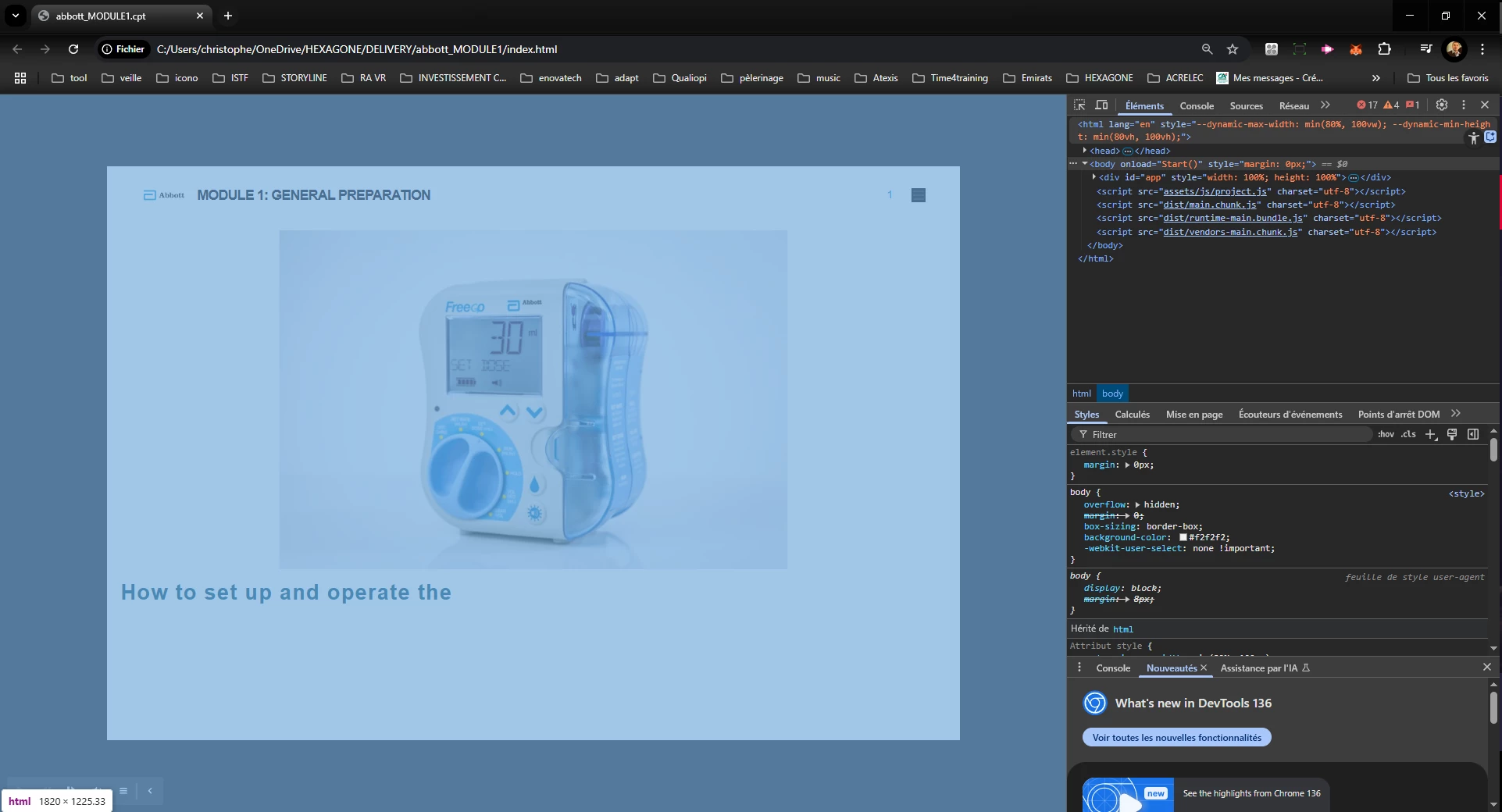Open the HEXAGONE bookmarks folder

(1099, 78)
